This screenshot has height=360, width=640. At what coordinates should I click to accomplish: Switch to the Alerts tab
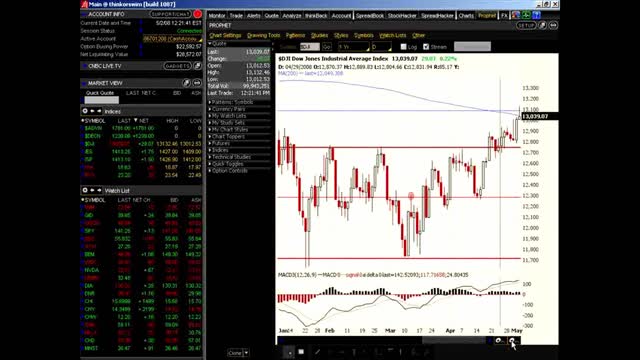tap(253, 16)
